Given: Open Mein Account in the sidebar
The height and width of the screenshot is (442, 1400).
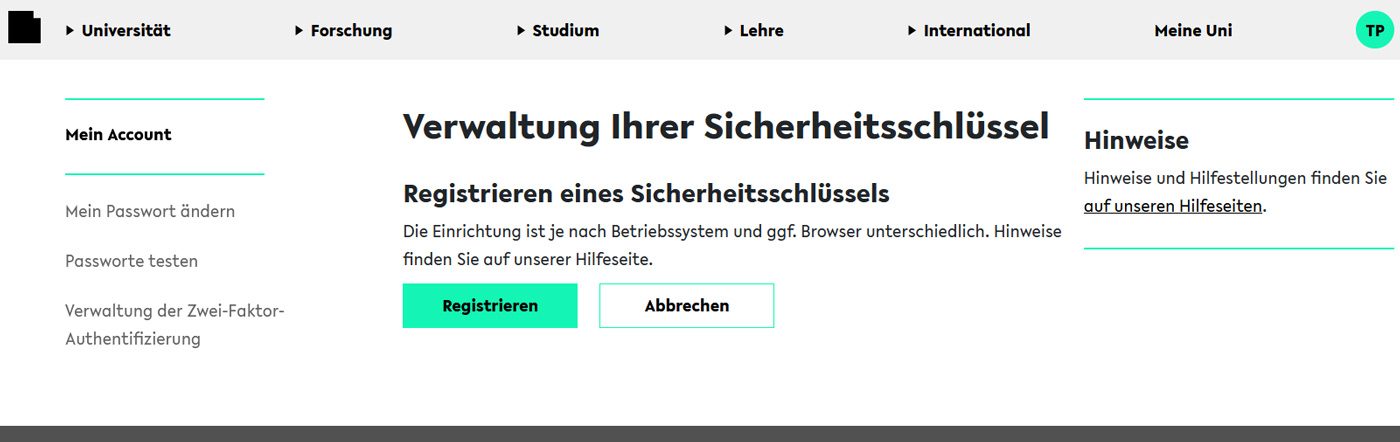Looking at the screenshot, I should click(x=118, y=135).
